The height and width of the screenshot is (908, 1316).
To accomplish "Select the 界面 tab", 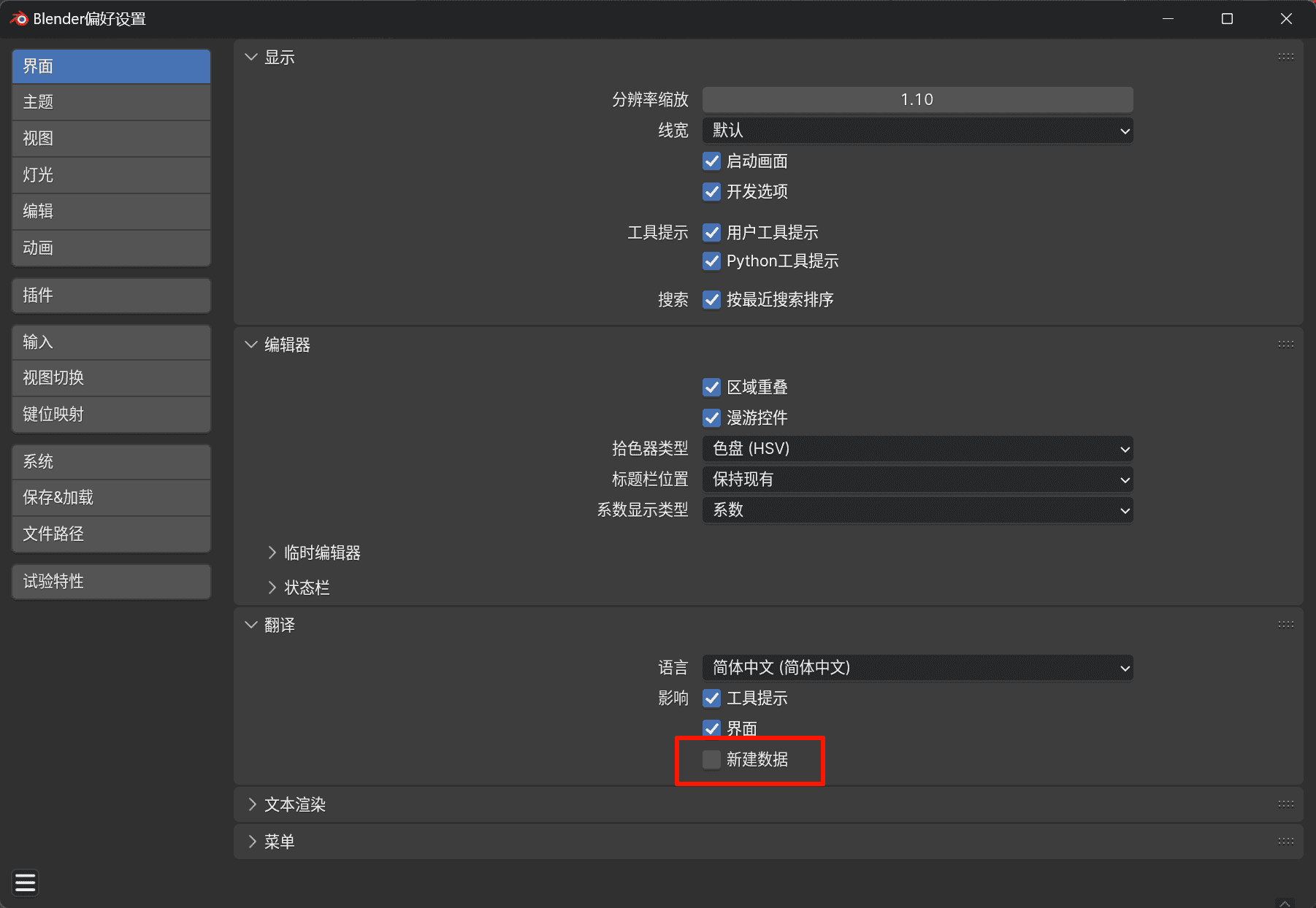I will [x=111, y=66].
